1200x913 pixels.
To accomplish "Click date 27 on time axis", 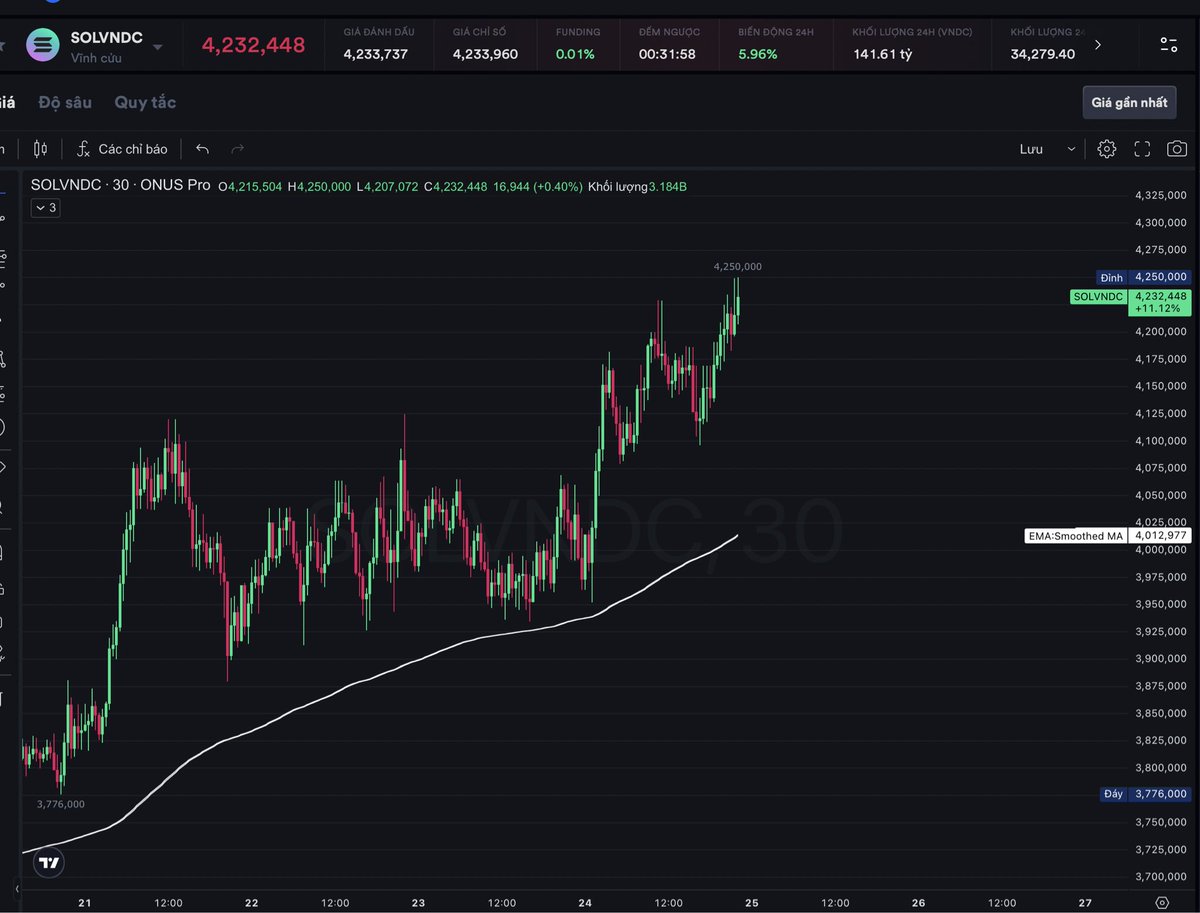I will coord(1085,903).
